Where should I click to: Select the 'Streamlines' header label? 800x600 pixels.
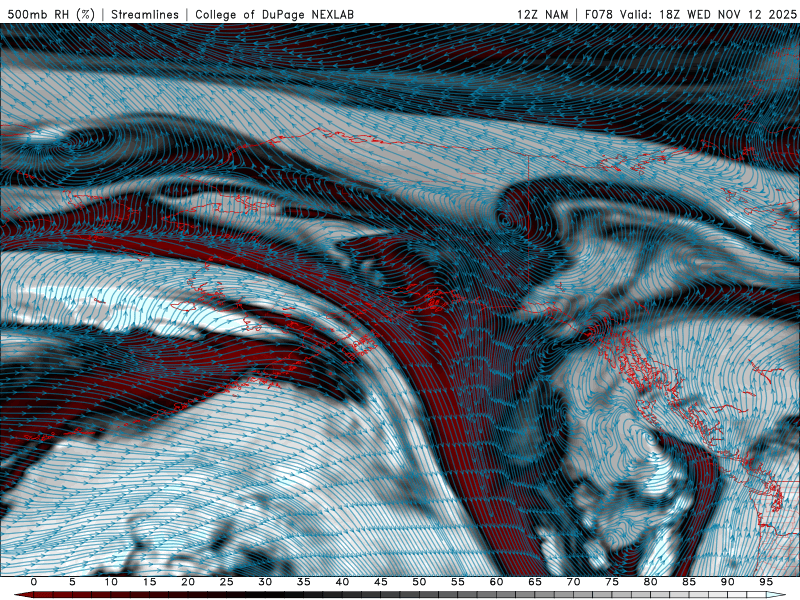(x=145, y=14)
